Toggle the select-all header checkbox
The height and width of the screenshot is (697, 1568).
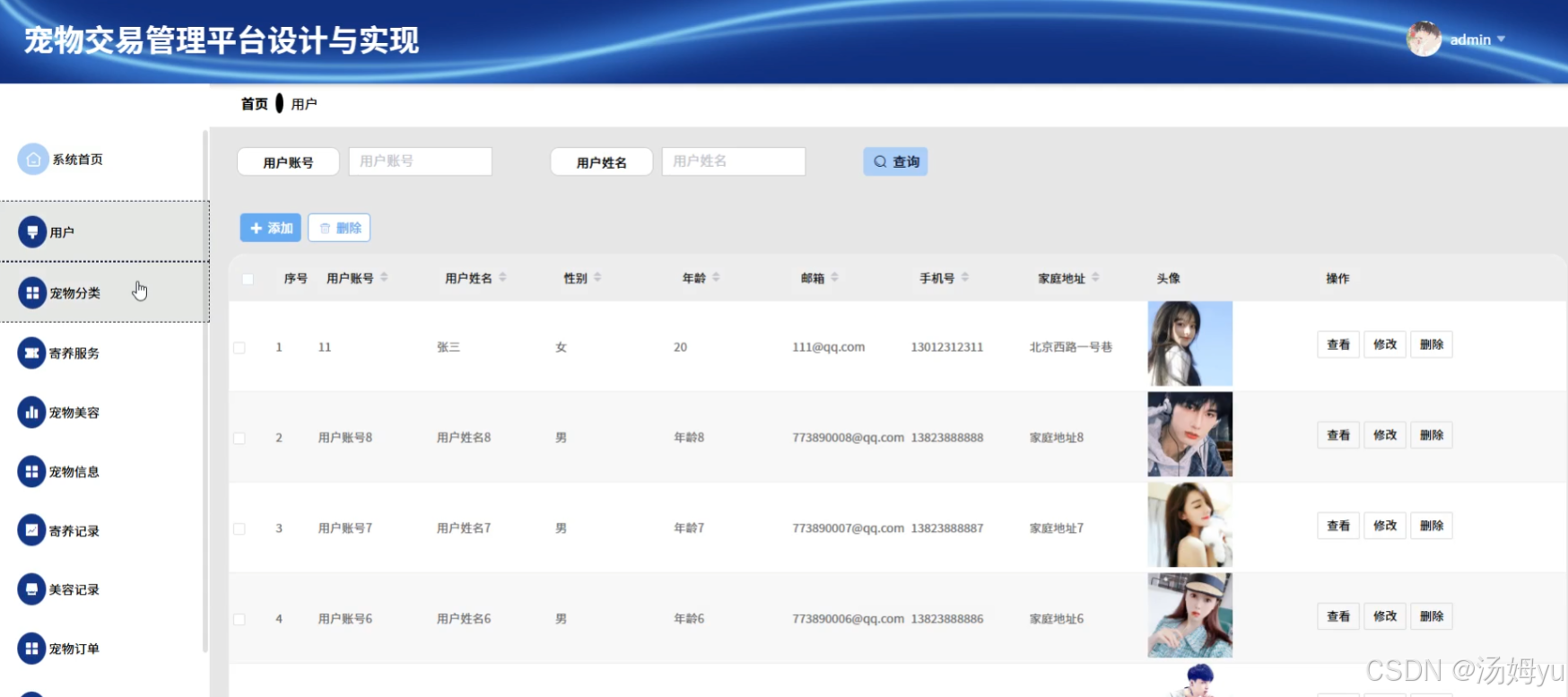point(248,279)
